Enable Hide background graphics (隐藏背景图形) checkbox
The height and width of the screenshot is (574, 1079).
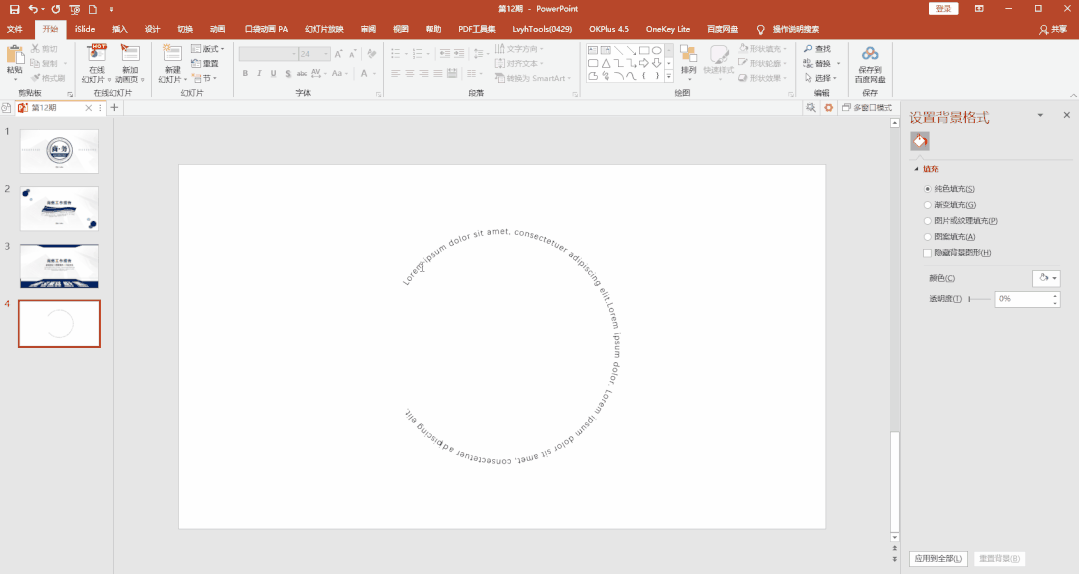[x=928, y=253]
